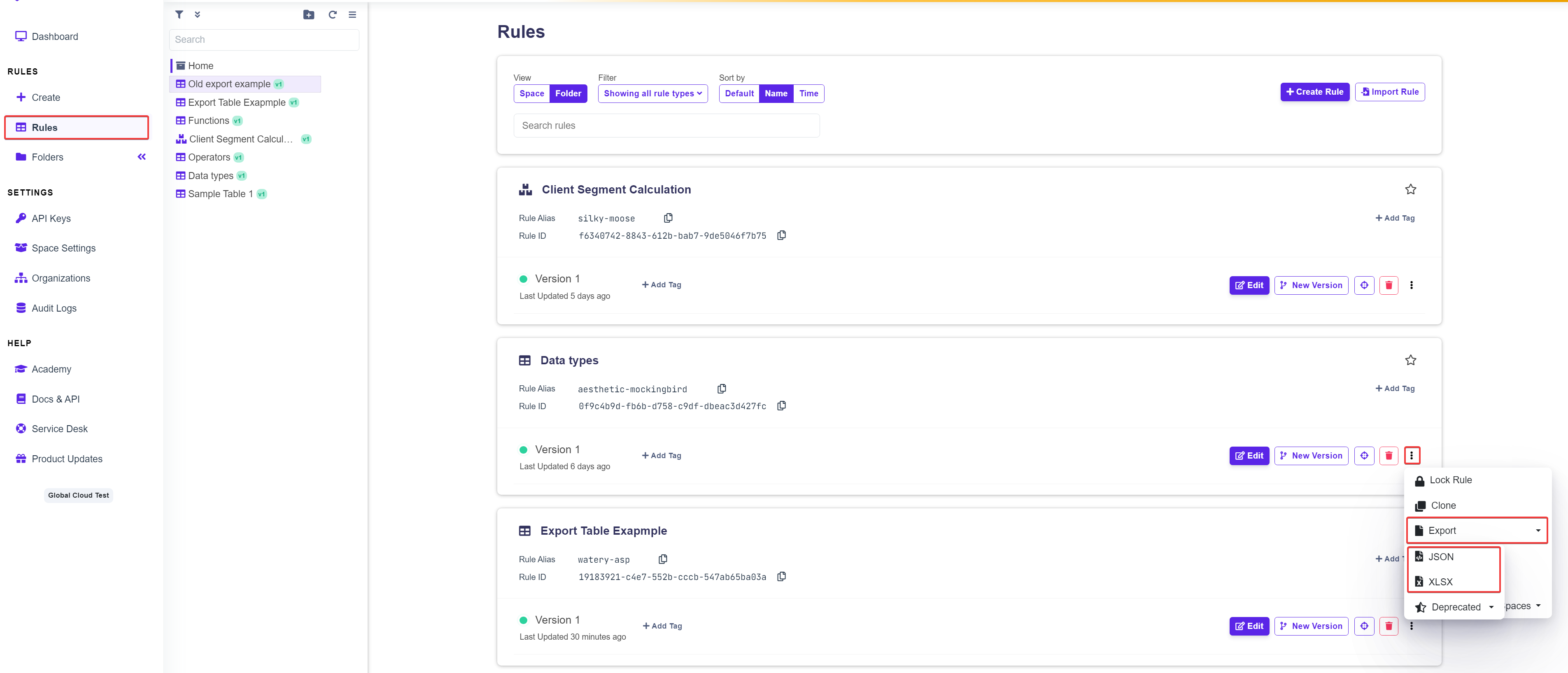Delete Data types Version 1 with trash icon
The width and height of the screenshot is (1568, 673).
coord(1388,456)
